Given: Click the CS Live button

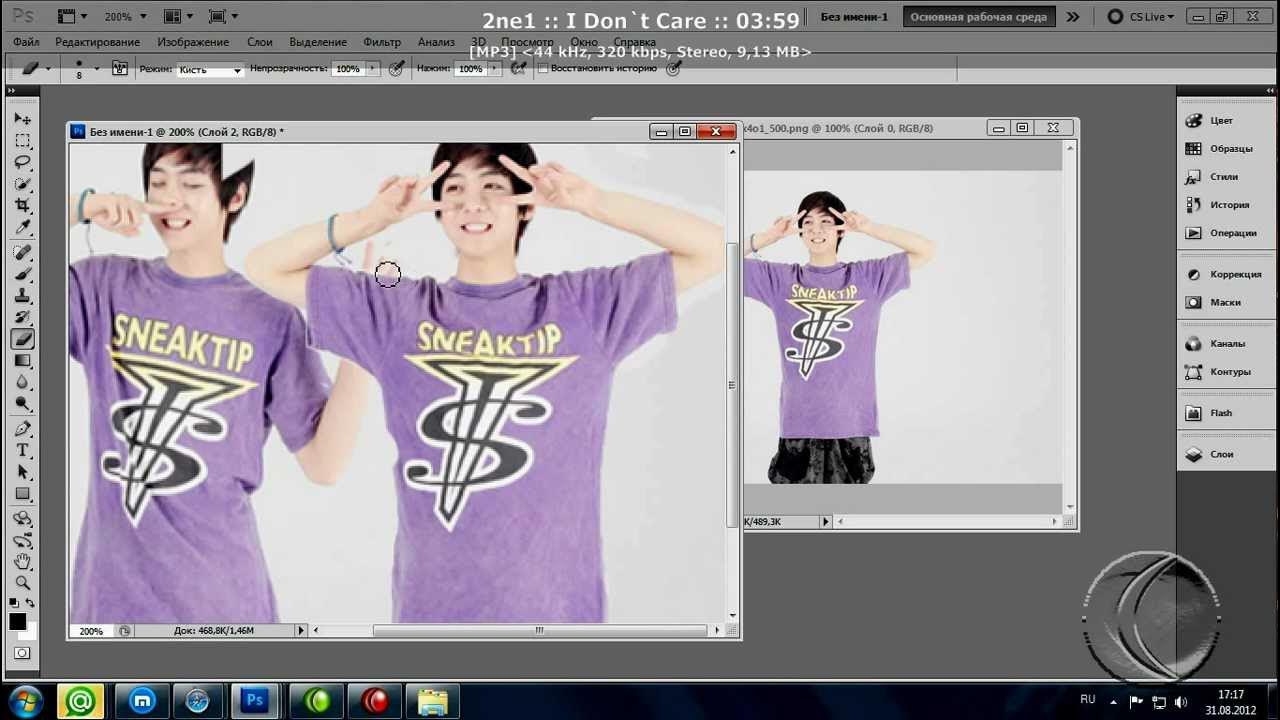Looking at the screenshot, I should click(1143, 17).
